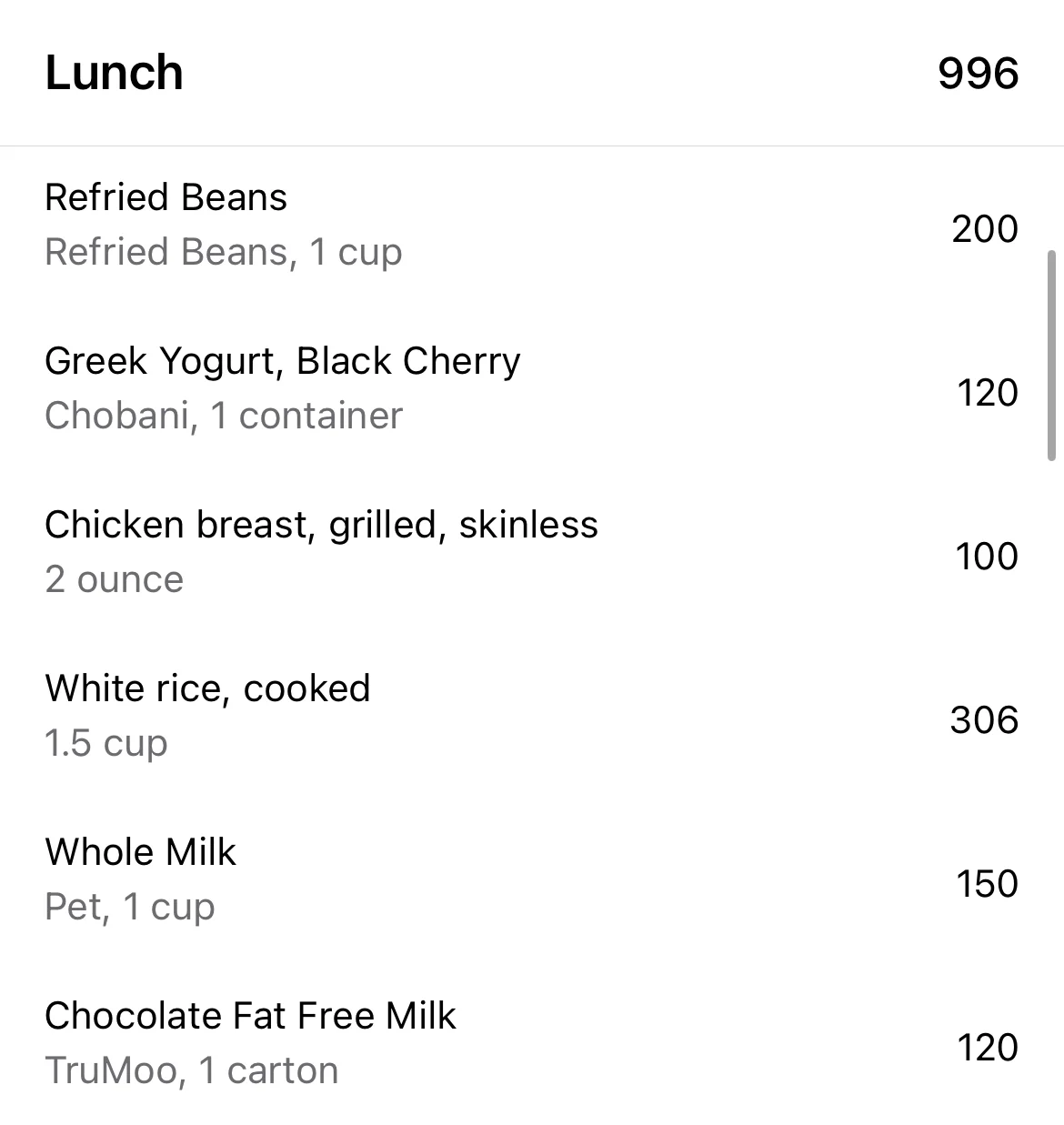Select White rice, cooked entry

(532, 717)
